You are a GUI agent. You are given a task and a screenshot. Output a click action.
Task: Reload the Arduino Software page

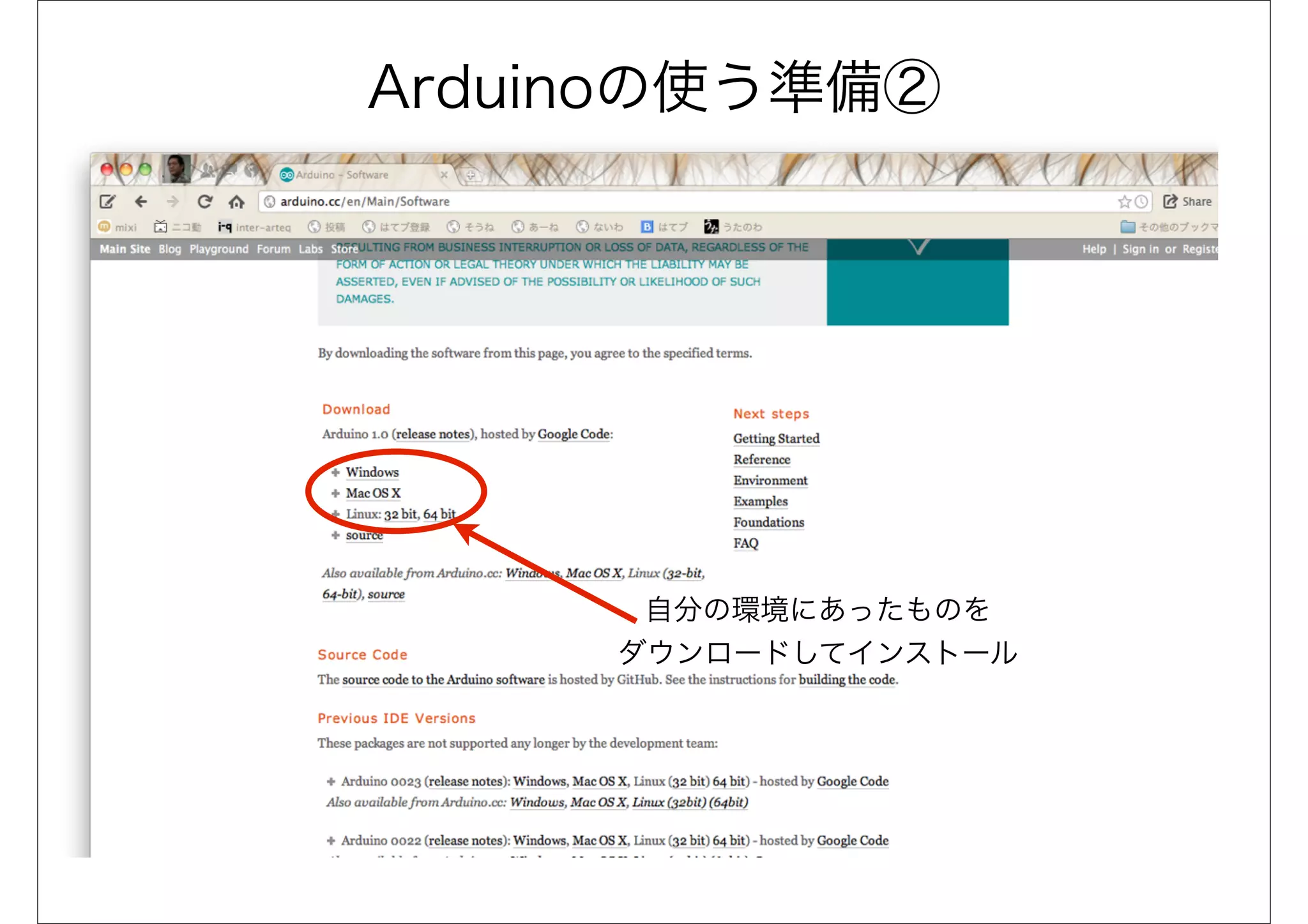point(204,202)
